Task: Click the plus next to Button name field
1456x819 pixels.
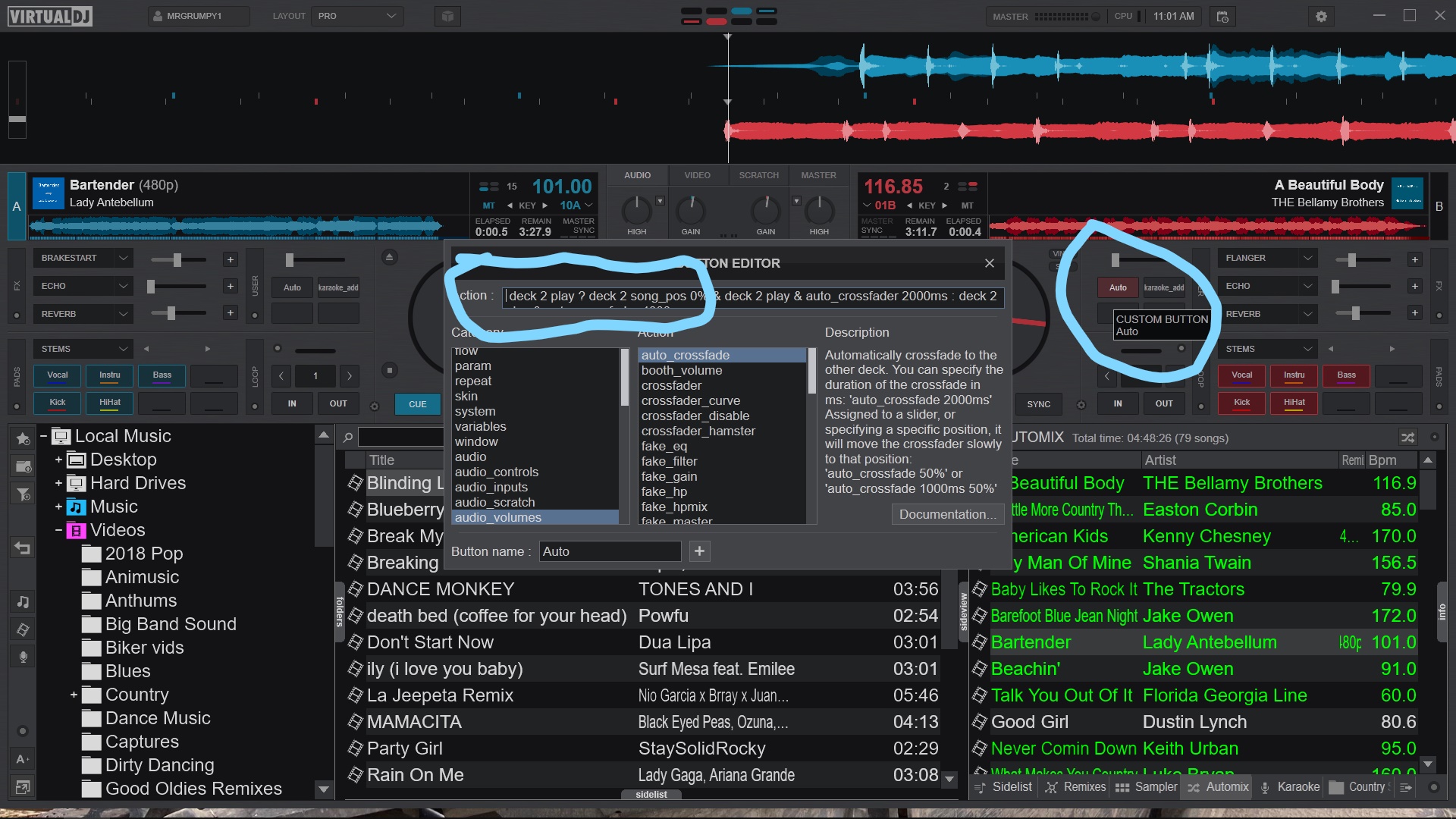Action: pos(699,551)
